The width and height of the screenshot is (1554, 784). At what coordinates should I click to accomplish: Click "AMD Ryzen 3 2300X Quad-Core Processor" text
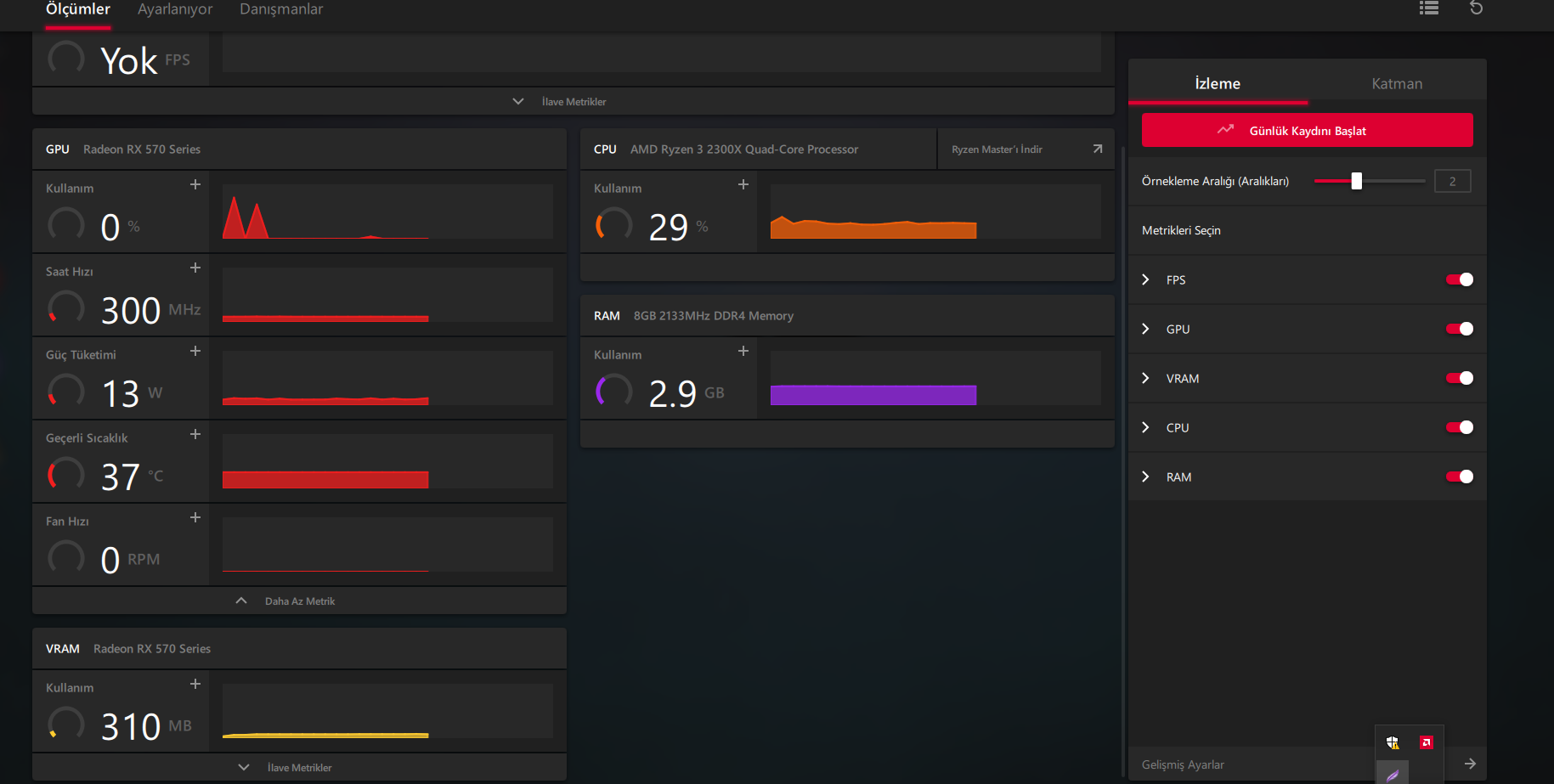[744, 149]
